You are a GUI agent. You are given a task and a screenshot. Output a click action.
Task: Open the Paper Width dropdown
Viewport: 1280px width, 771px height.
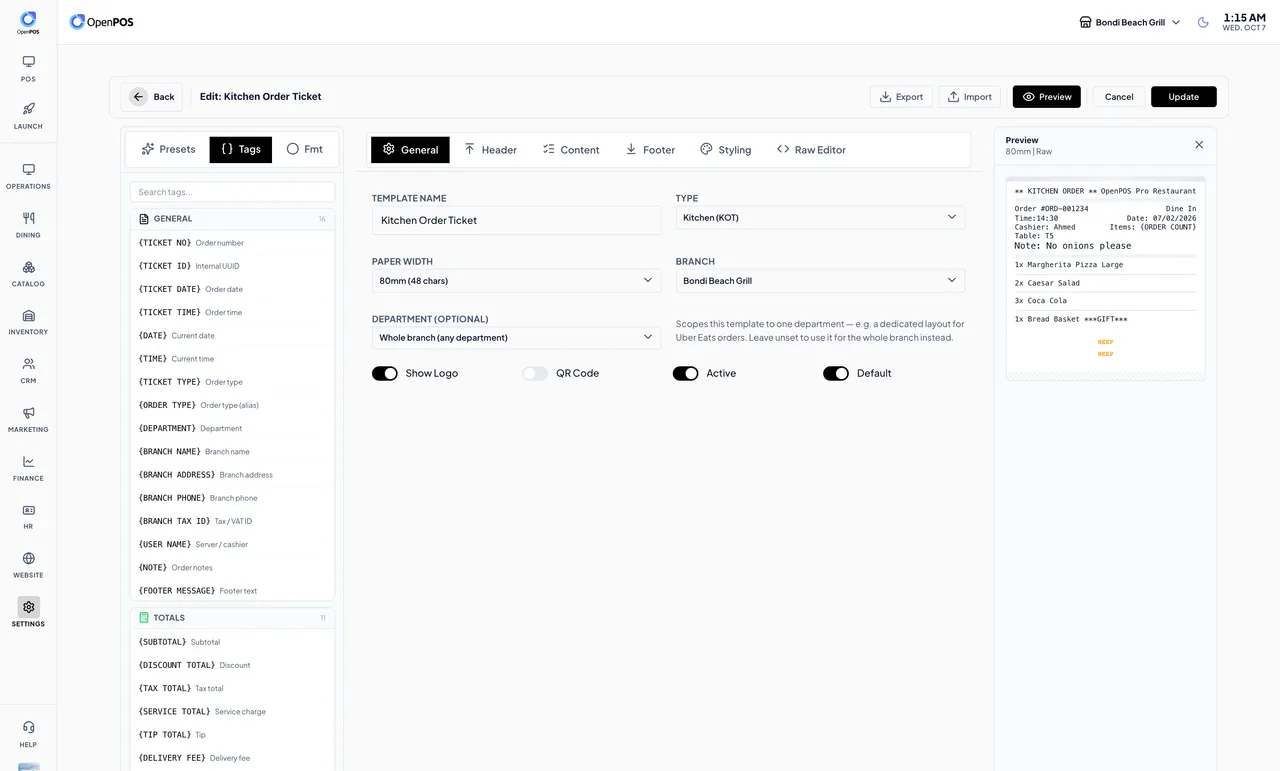[x=516, y=281]
